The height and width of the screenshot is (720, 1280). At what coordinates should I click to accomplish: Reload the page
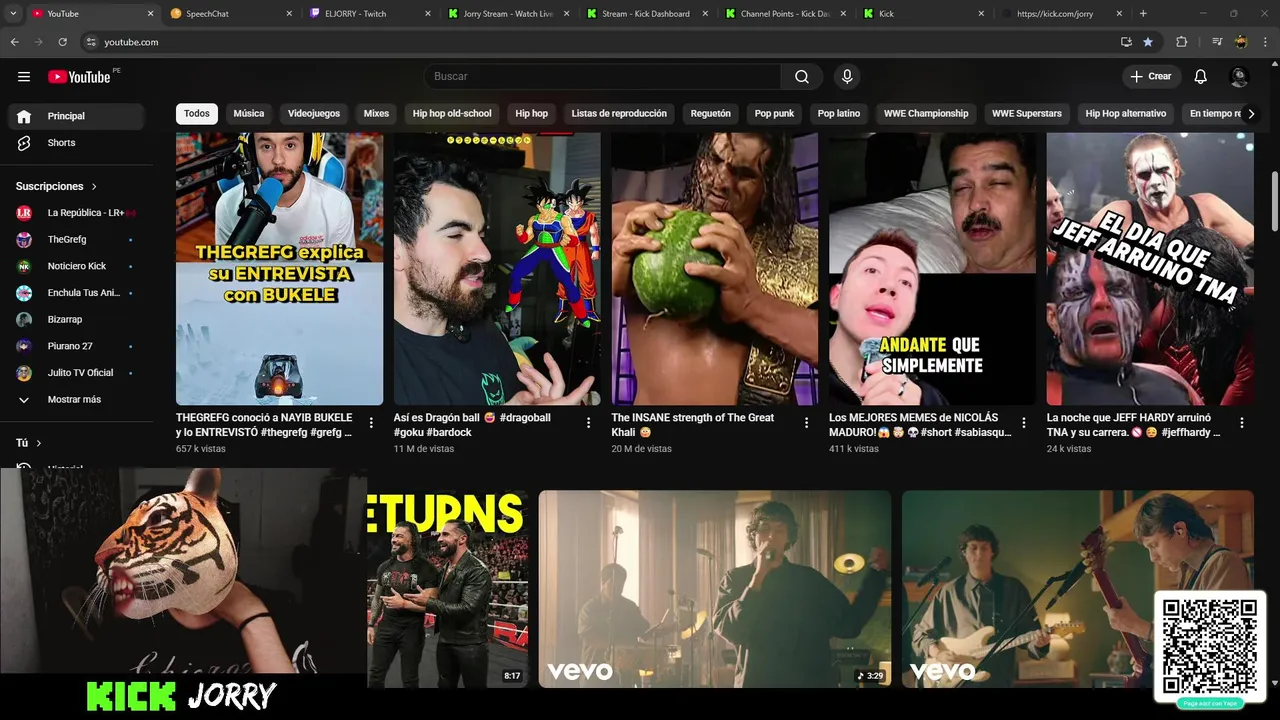tap(63, 42)
